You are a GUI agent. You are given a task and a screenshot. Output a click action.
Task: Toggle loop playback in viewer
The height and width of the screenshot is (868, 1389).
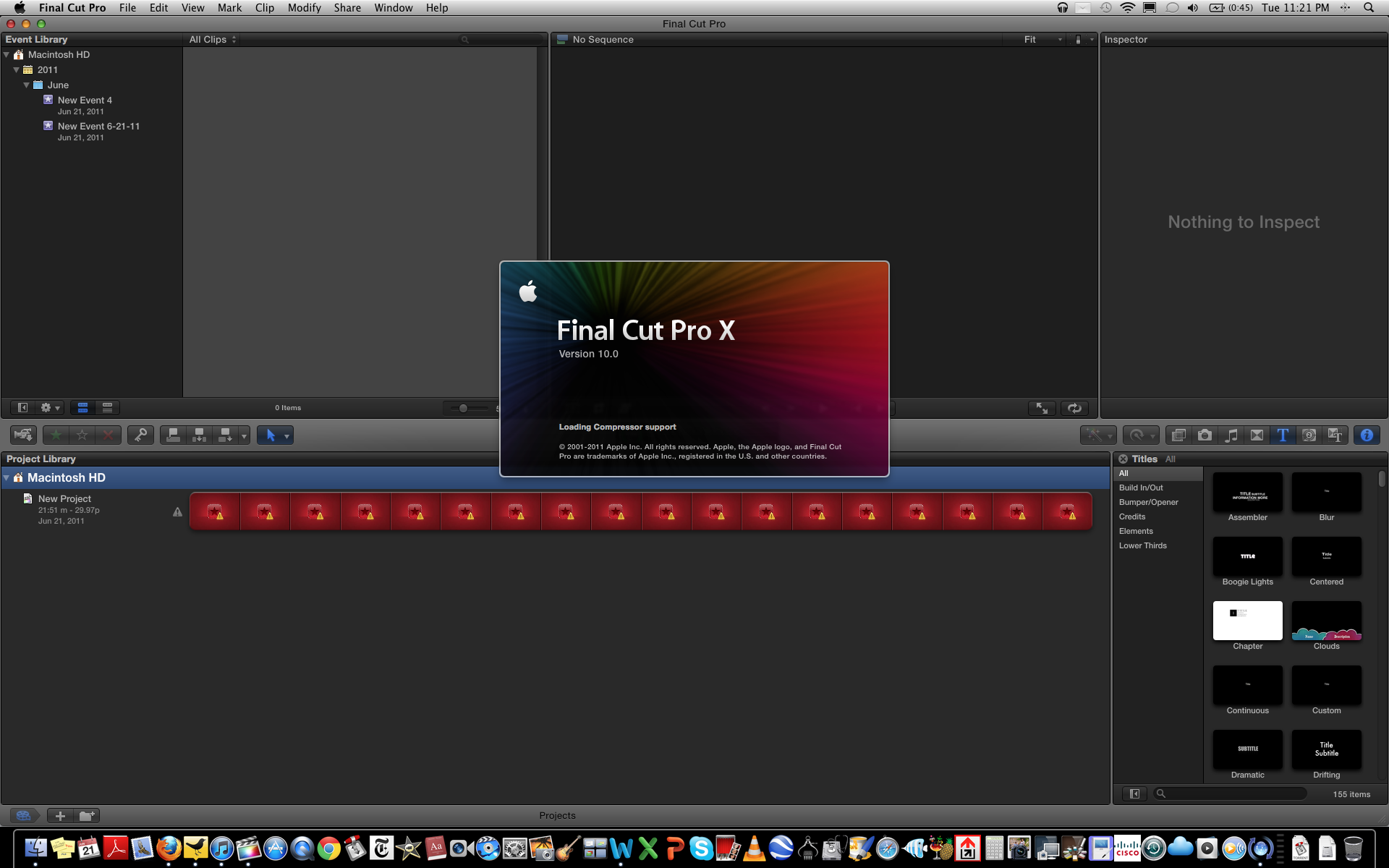1074,408
